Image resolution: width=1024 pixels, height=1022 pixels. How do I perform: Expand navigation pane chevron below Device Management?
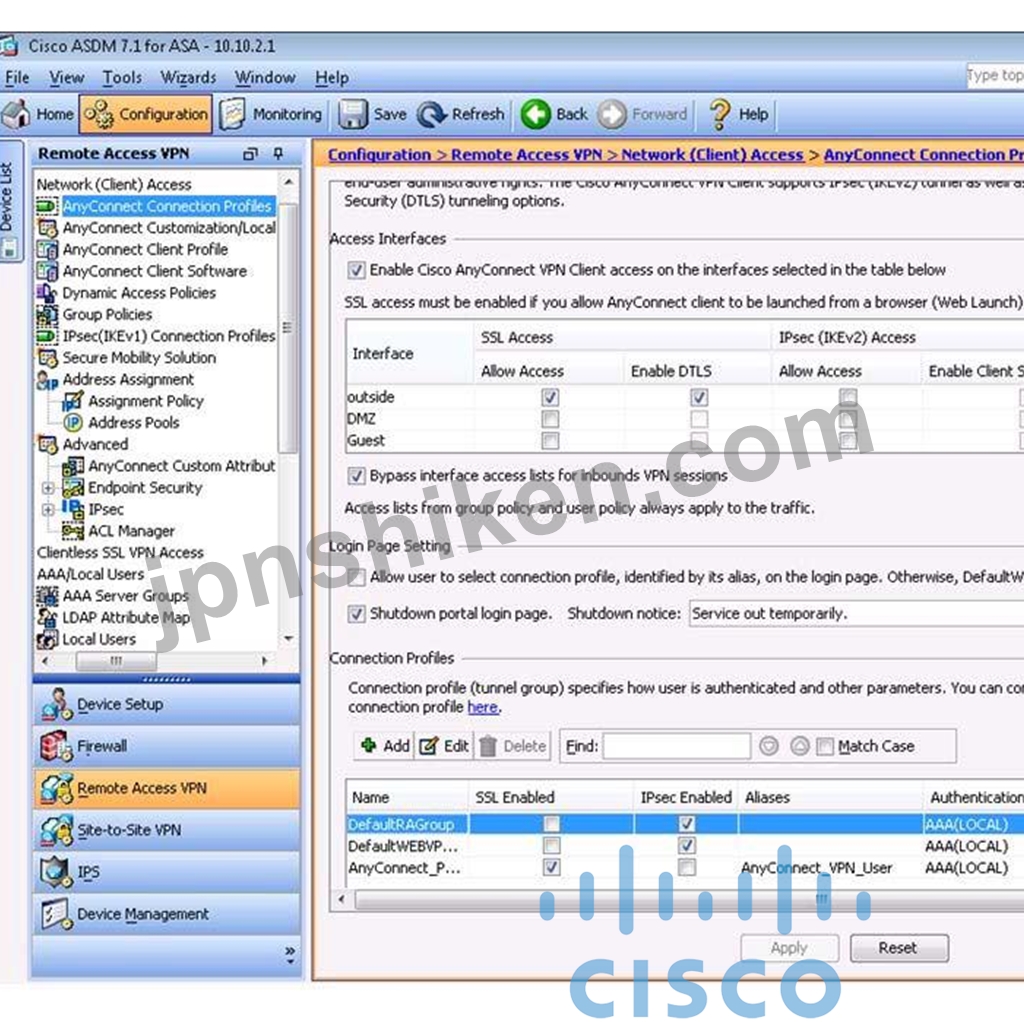coord(289,955)
